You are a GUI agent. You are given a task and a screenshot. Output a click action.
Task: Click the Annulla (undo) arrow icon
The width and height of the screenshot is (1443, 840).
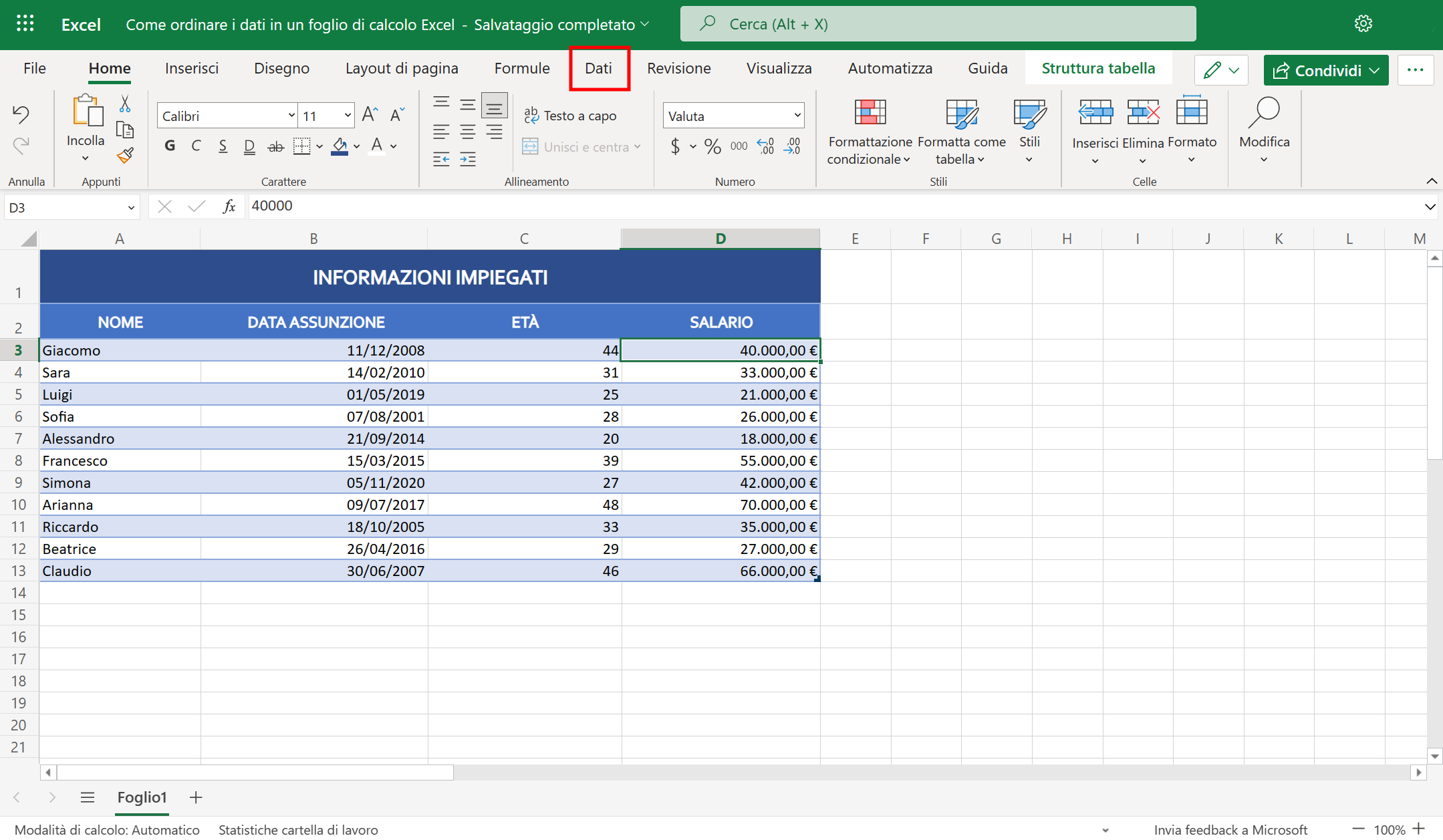[x=21, y=114]
